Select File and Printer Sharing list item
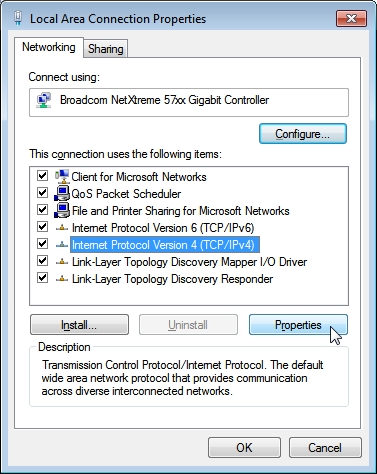 (180, 211)
